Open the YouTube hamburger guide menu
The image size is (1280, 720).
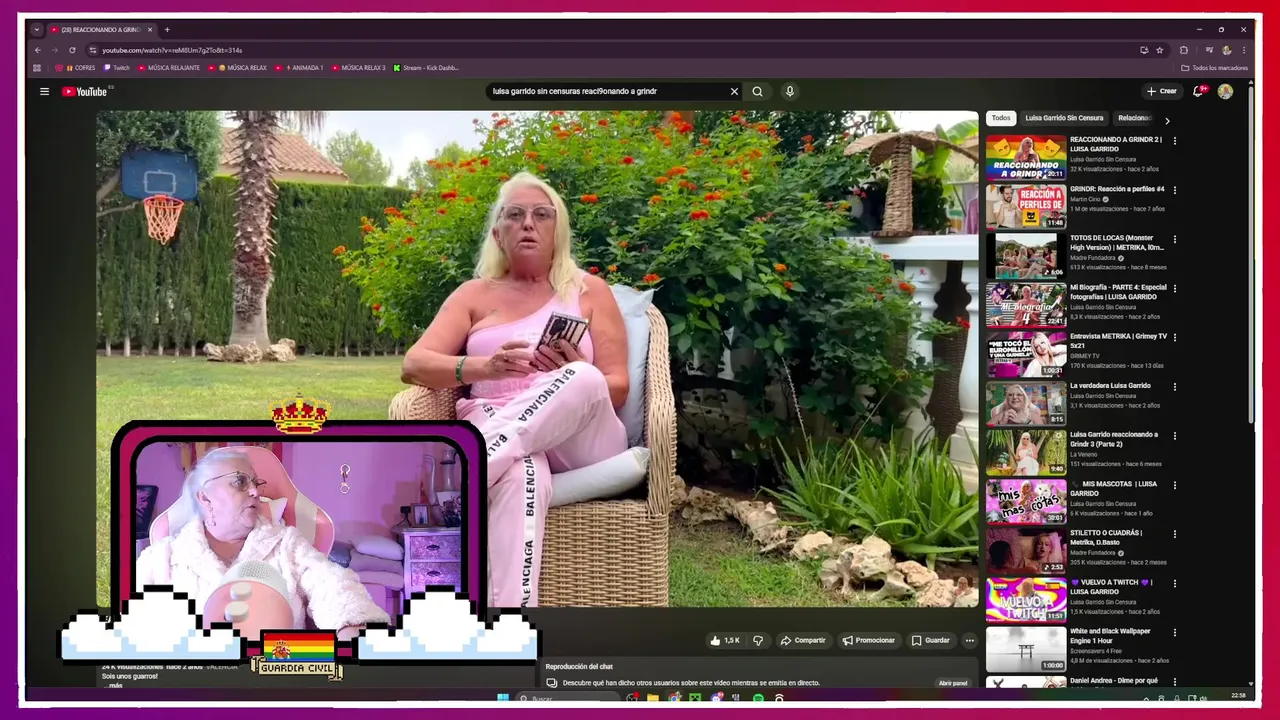tap(44, 91)
